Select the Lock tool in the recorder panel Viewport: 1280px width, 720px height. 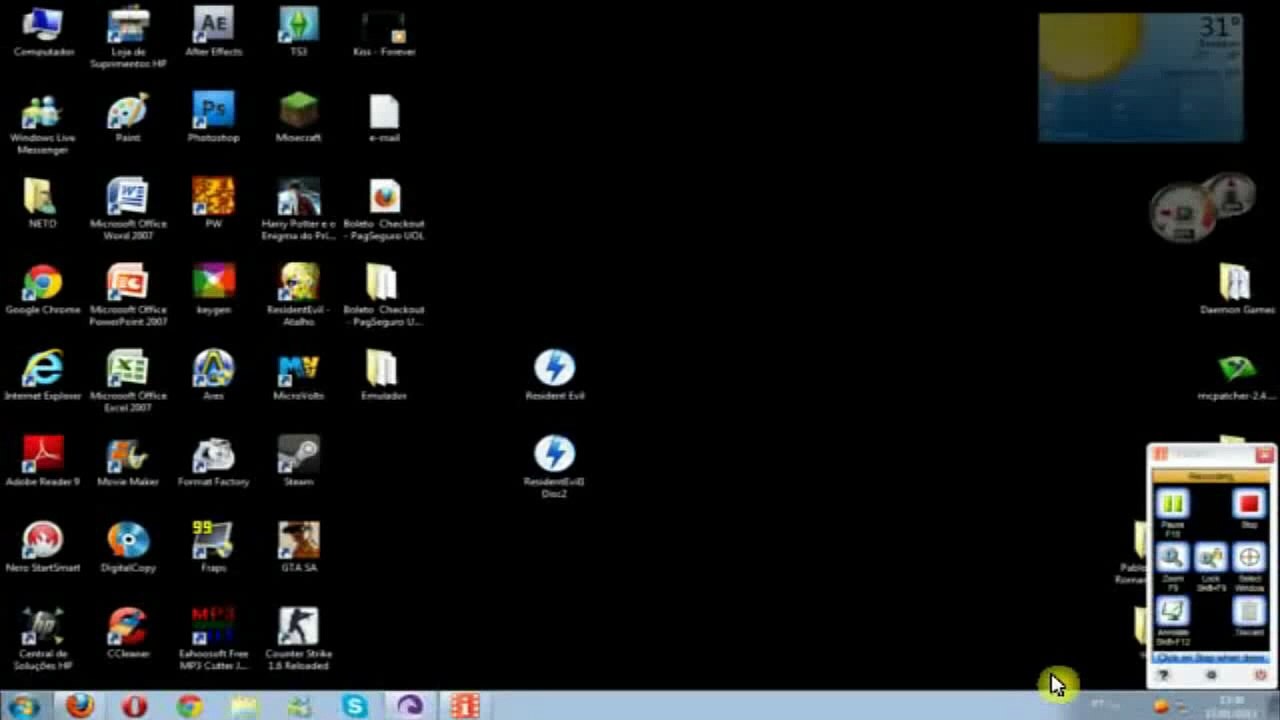pyautogui.click(x=1211, y=557)
